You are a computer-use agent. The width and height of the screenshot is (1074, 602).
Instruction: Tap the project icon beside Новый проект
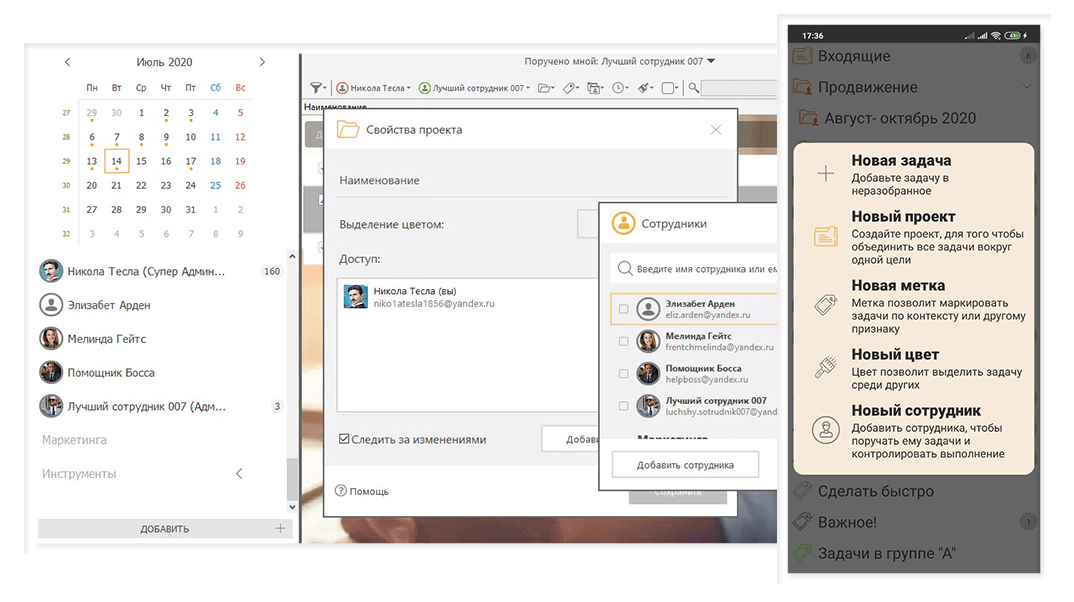tap(826, 236)
